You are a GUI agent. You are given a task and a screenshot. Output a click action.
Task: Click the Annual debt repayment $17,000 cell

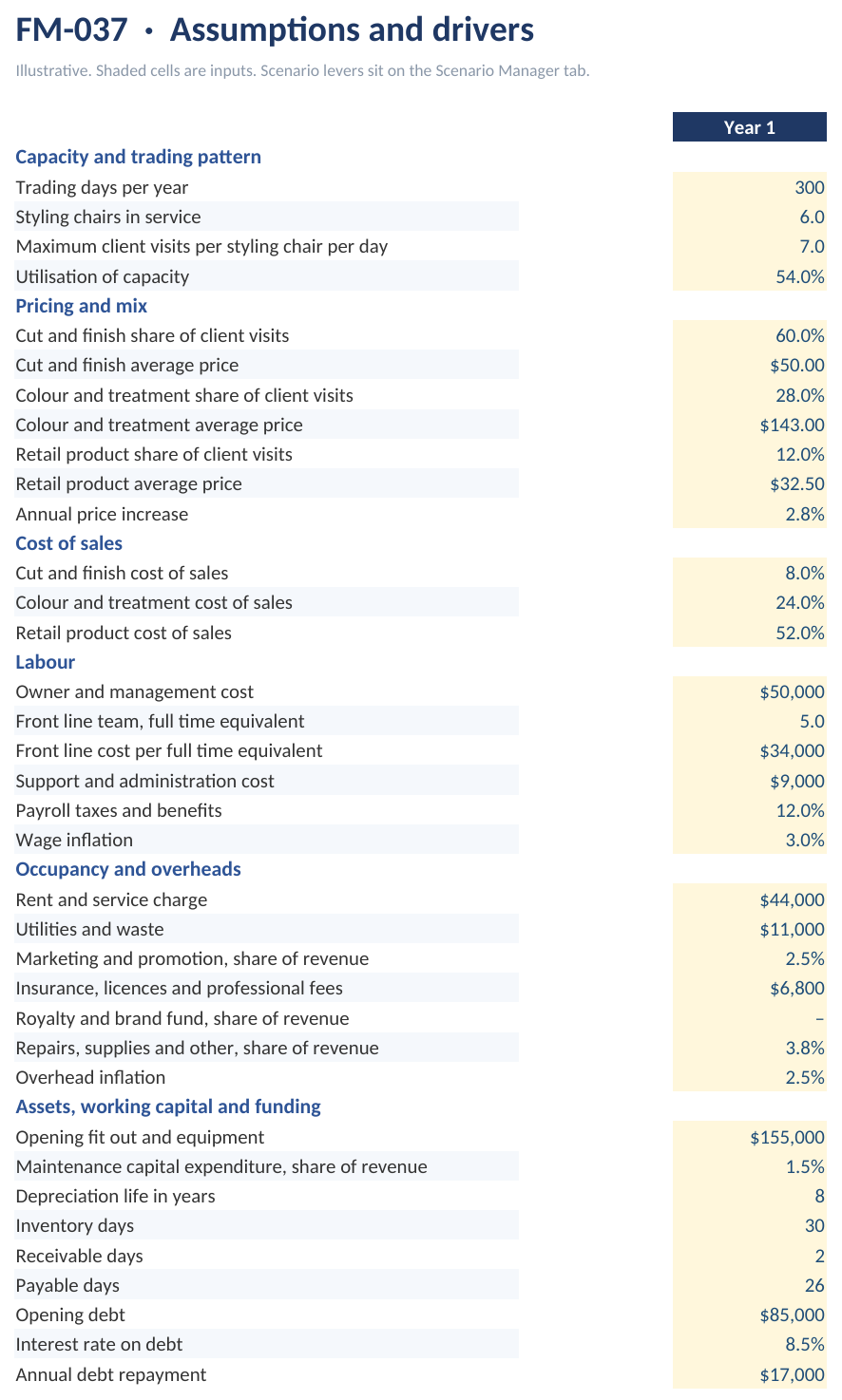pyautogui.click(x=750, y=1374)
